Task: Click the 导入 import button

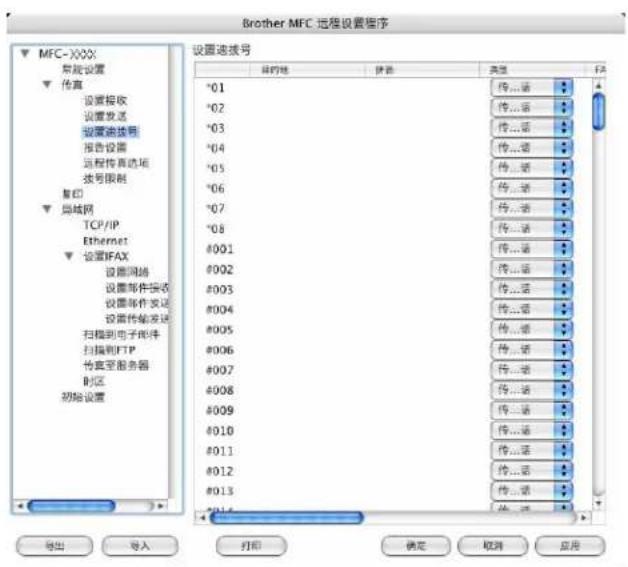Action: point(140,546)
